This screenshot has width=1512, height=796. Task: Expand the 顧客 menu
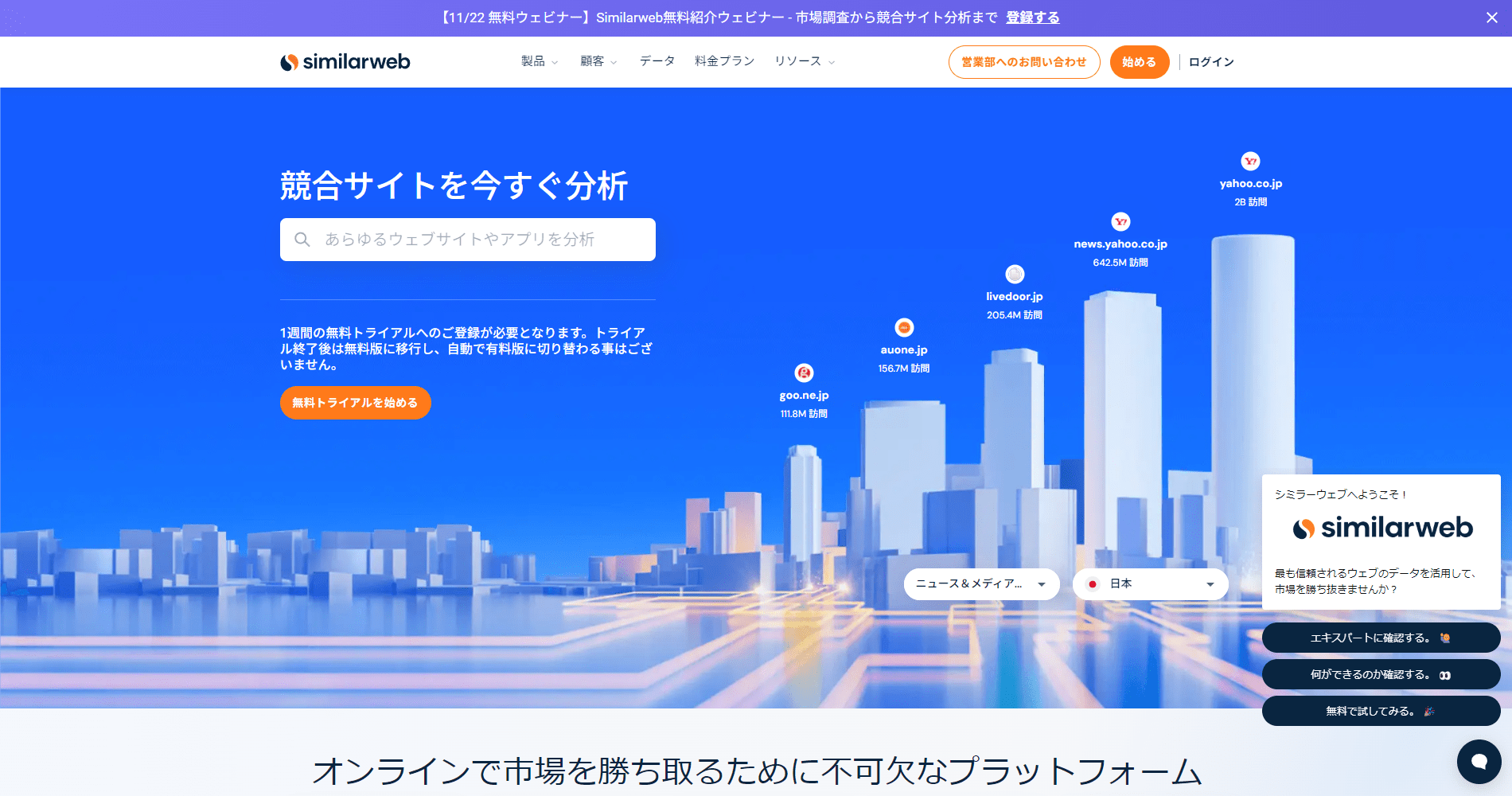(598, 61)
